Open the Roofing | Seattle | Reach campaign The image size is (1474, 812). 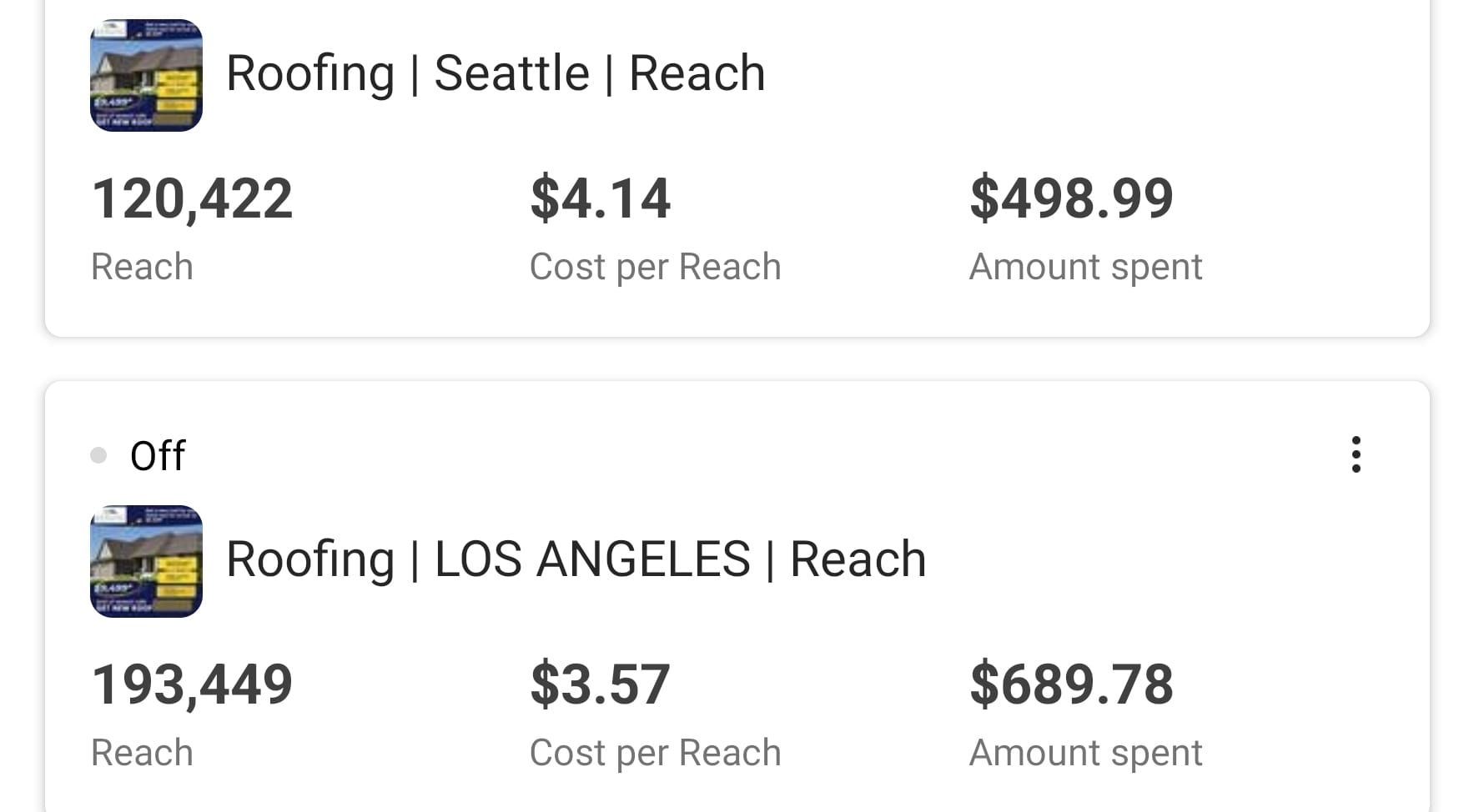tap(496, 73)
